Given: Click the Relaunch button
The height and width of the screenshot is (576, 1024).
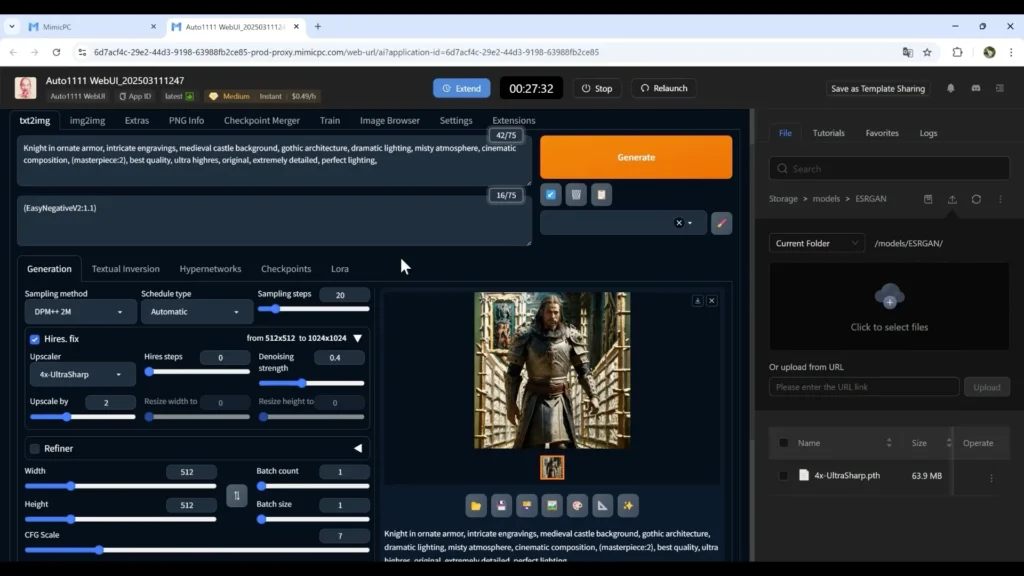Looking at the screenshot, I should [x=664, y=88].
